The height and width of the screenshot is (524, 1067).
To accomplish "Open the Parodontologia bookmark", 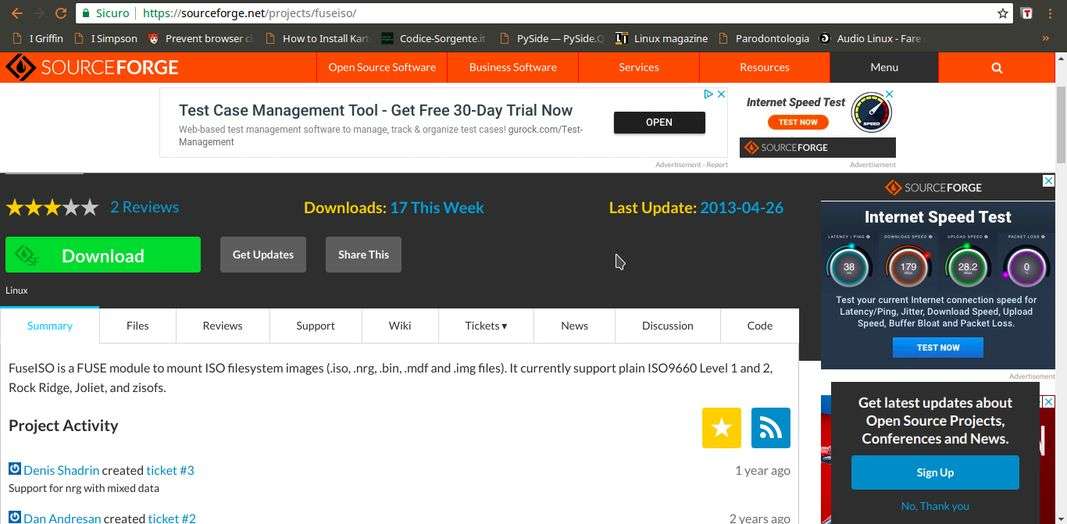I will click(x=764, y=39).
